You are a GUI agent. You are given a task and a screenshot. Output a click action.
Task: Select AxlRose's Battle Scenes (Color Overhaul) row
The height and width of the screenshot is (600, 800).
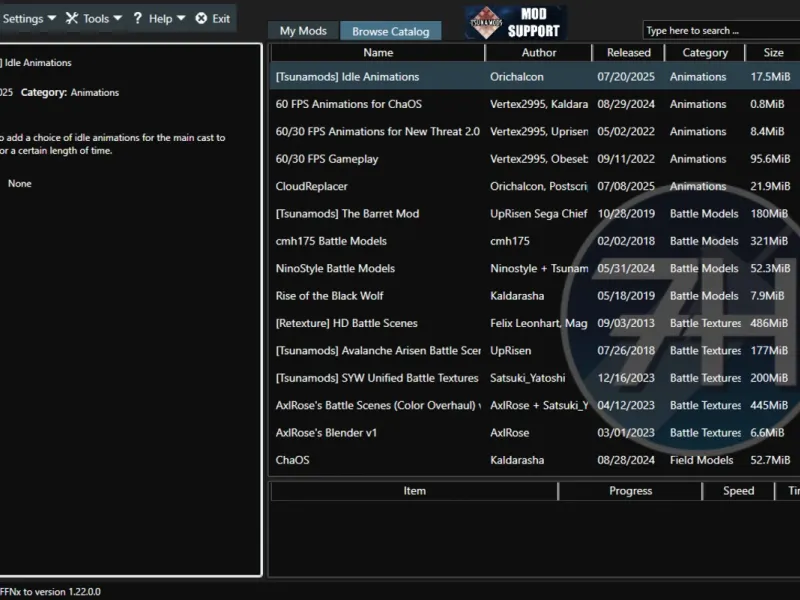pos(535,406)
